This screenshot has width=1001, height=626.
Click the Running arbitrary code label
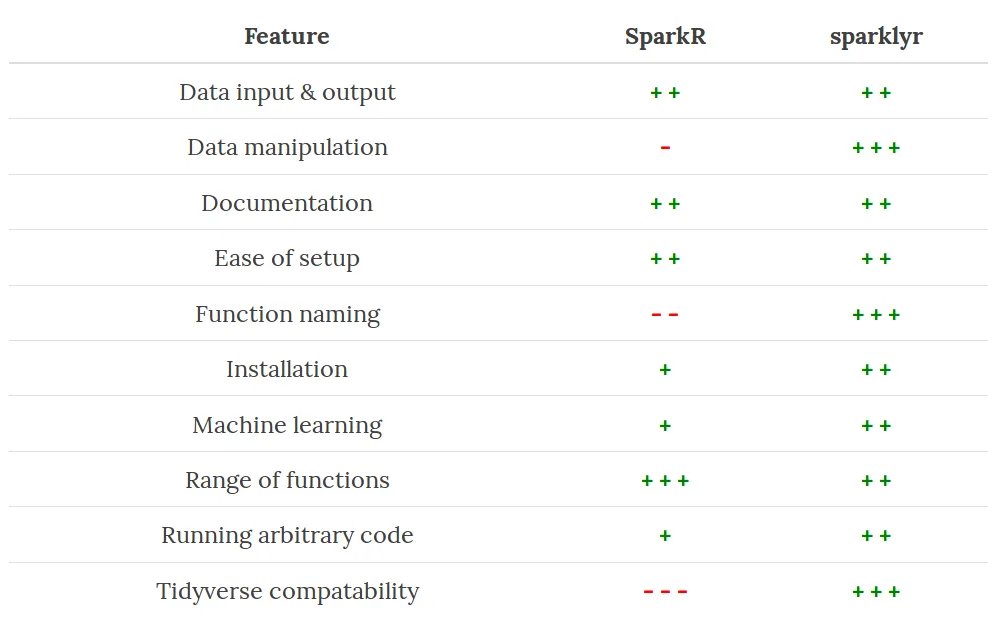287,535
